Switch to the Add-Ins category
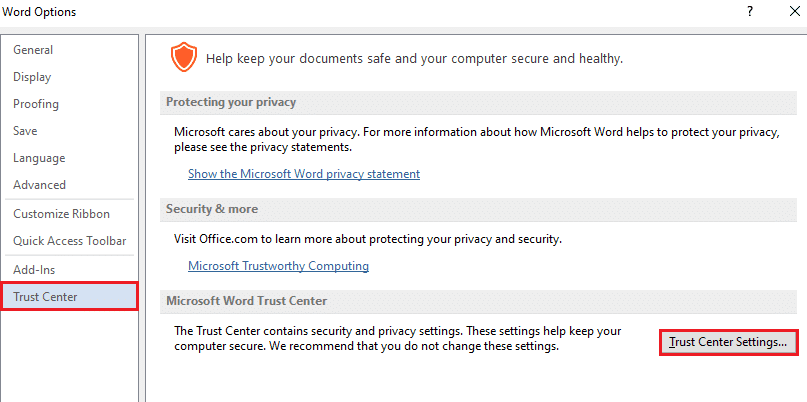The image size is (807, 402). [35, 270]
